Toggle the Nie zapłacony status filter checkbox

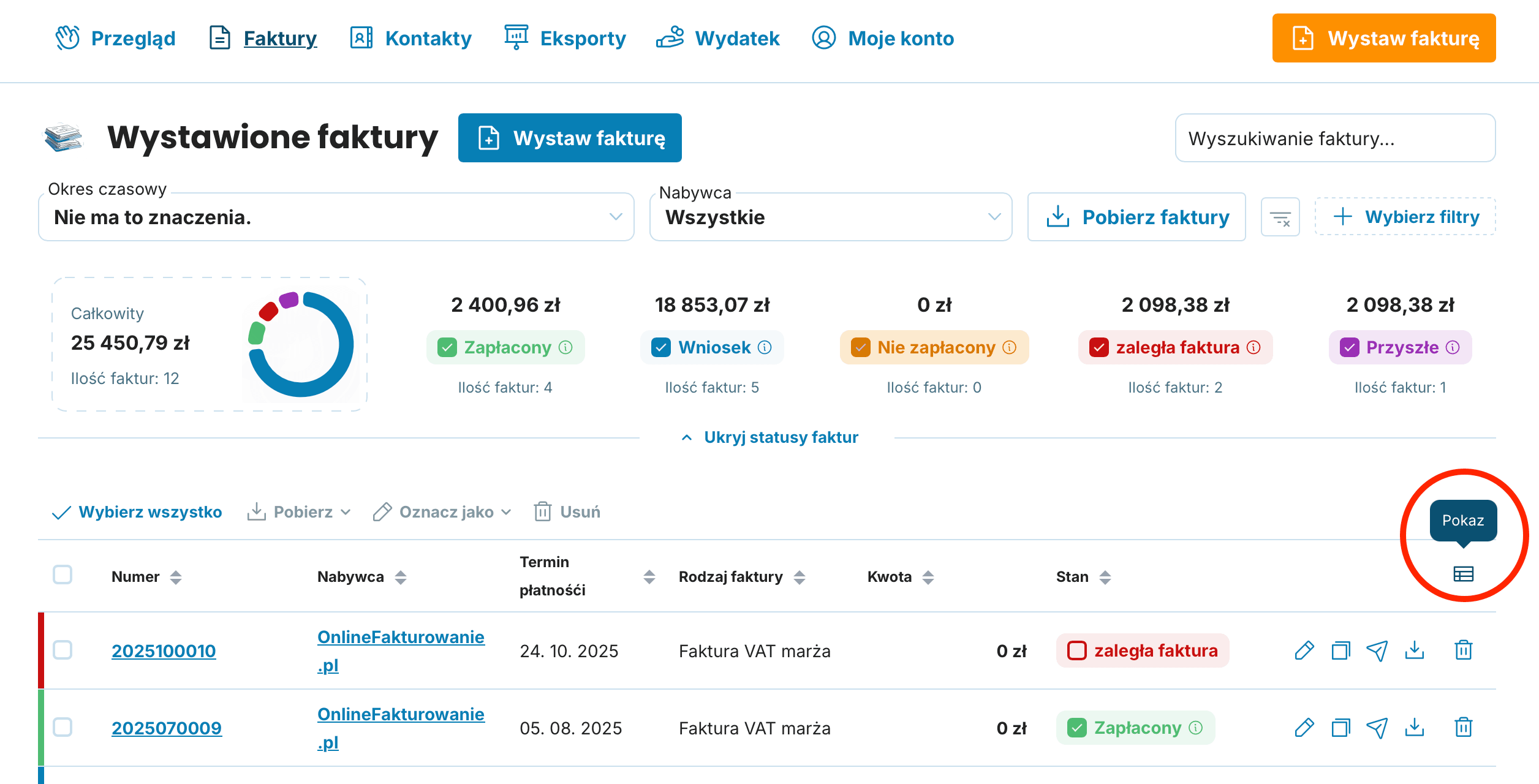point(861,348)
